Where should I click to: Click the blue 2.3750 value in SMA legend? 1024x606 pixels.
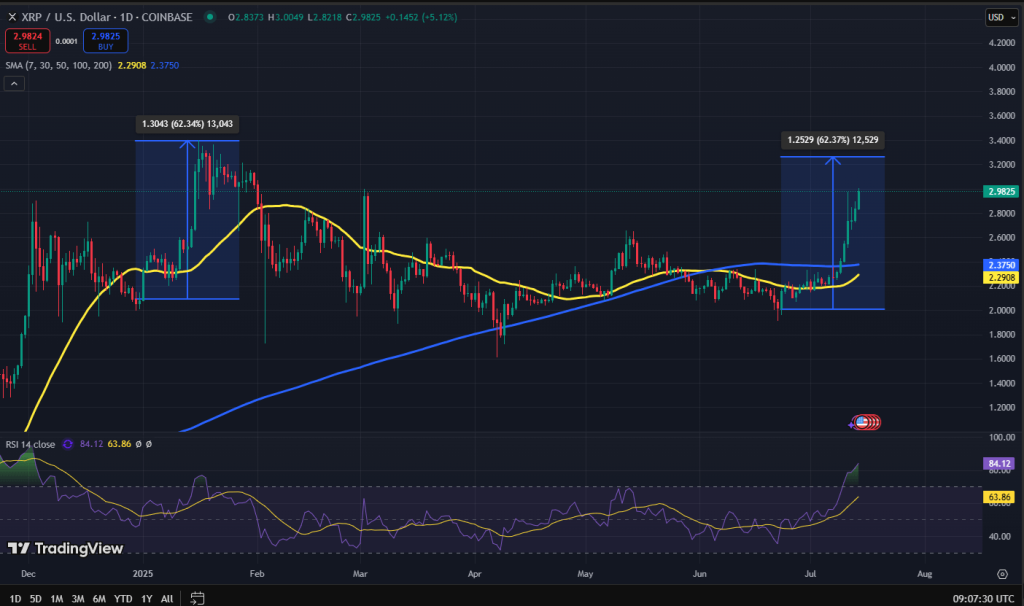coord(165,65)
